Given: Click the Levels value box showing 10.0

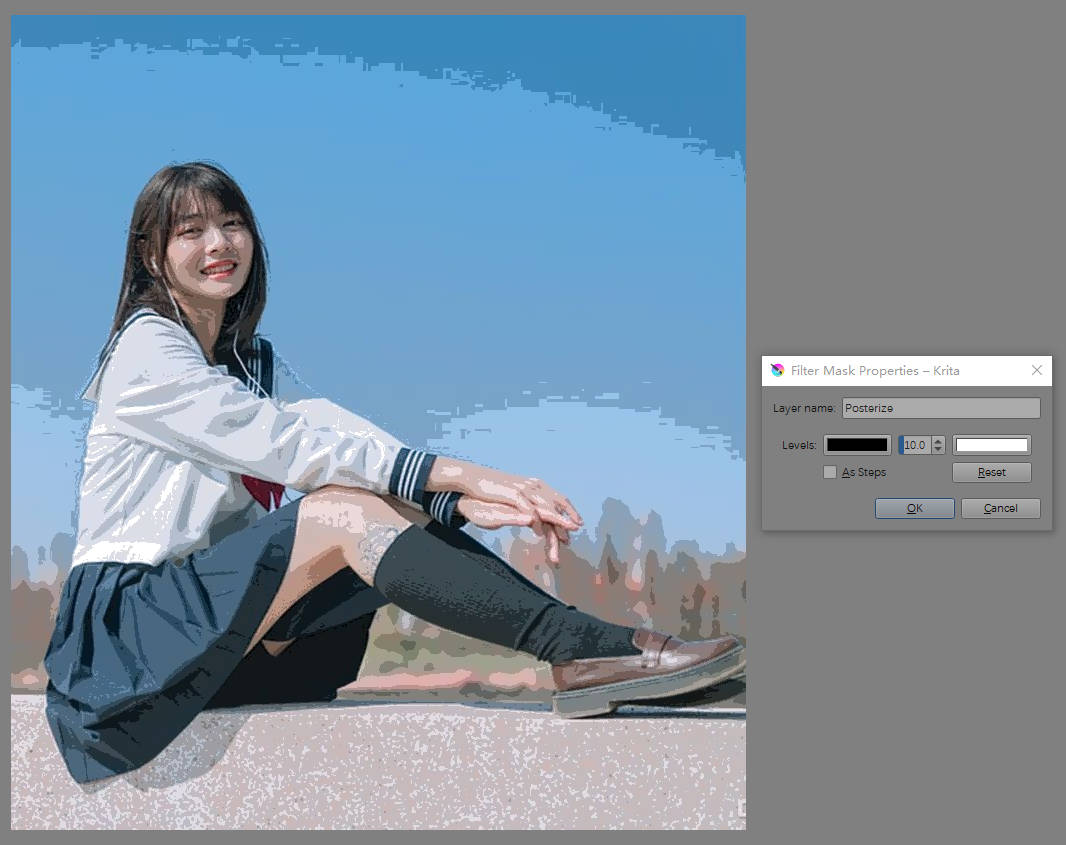Looking at the screenshot, I should [x=915, y=445].
